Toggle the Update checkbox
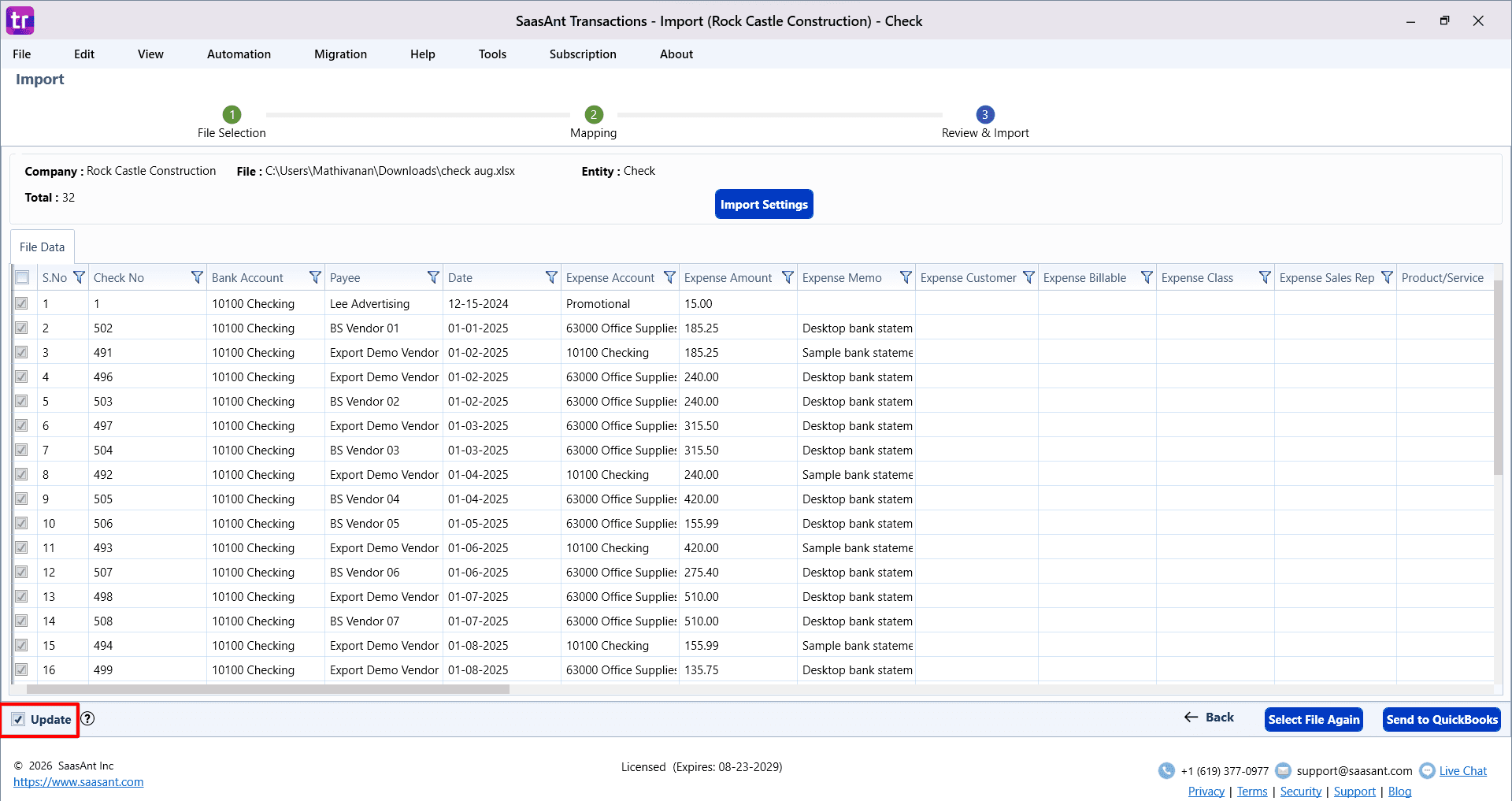1512x801 pixels. (18, 719)
